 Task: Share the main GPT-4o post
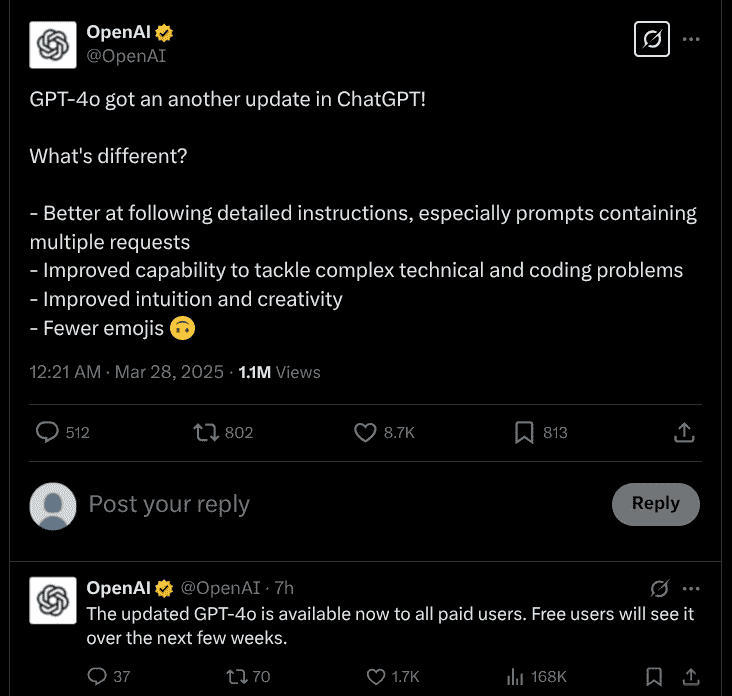click(684, 432)
